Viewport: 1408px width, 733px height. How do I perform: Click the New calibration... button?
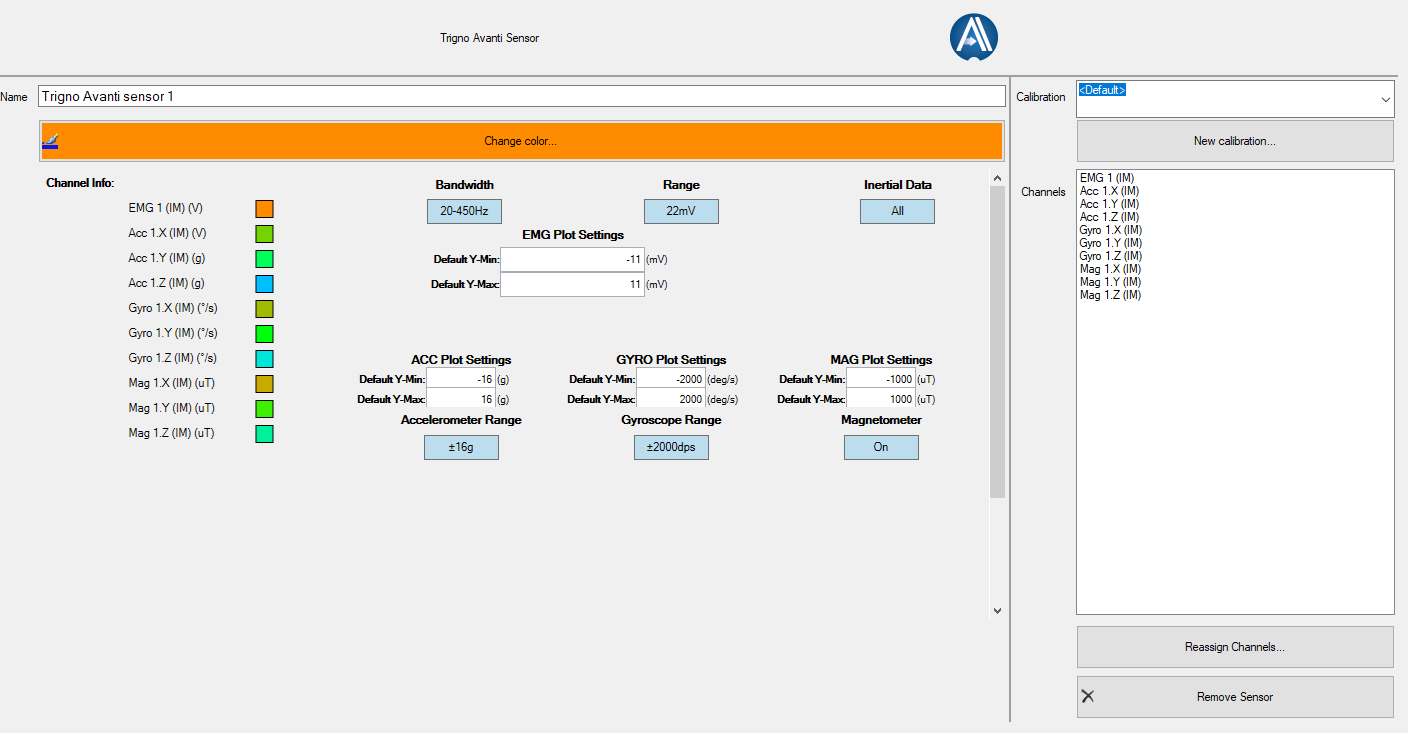(x=1235, y=141)
